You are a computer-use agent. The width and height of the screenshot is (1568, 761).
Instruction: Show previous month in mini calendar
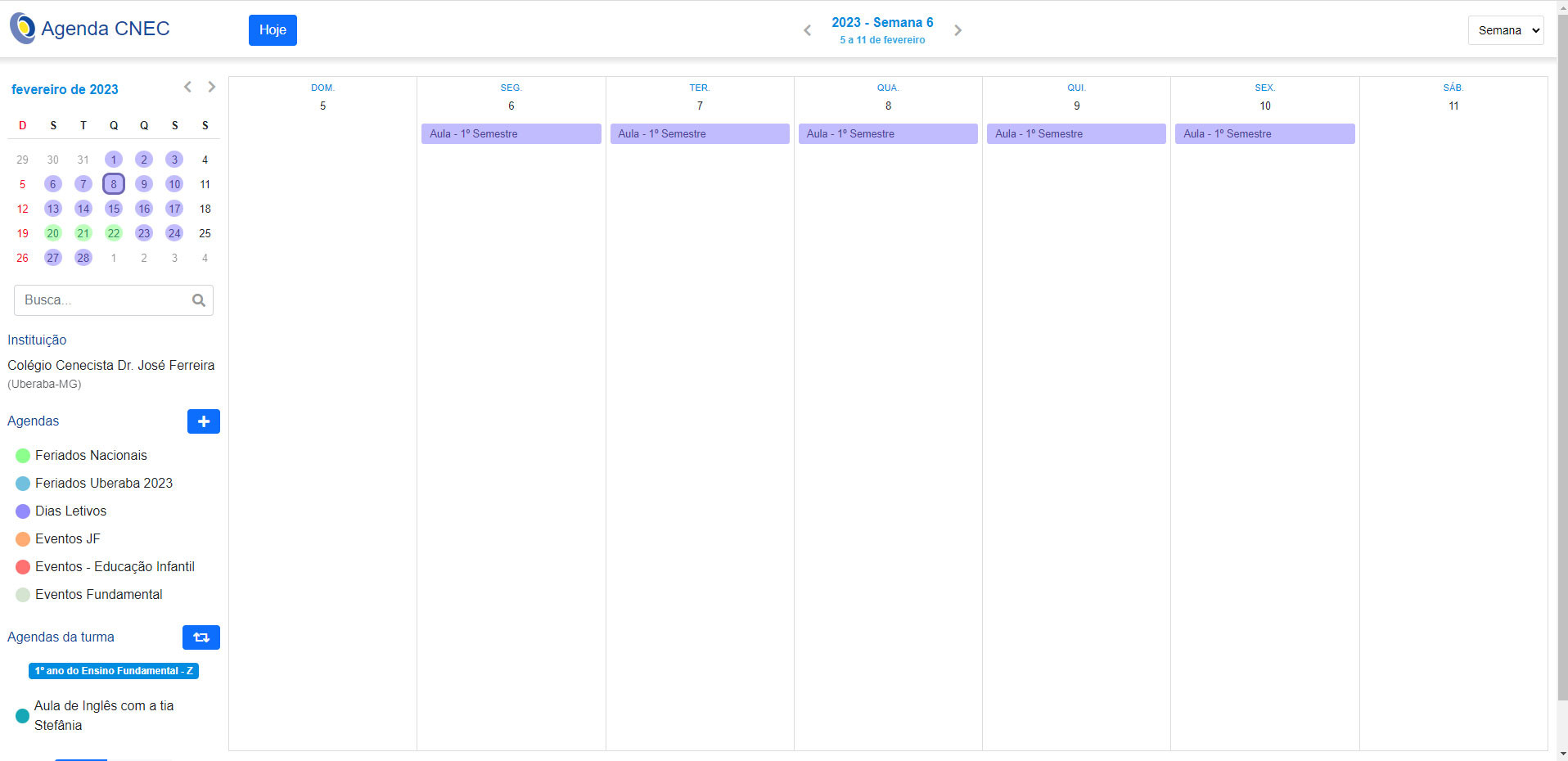pos(187,87)
